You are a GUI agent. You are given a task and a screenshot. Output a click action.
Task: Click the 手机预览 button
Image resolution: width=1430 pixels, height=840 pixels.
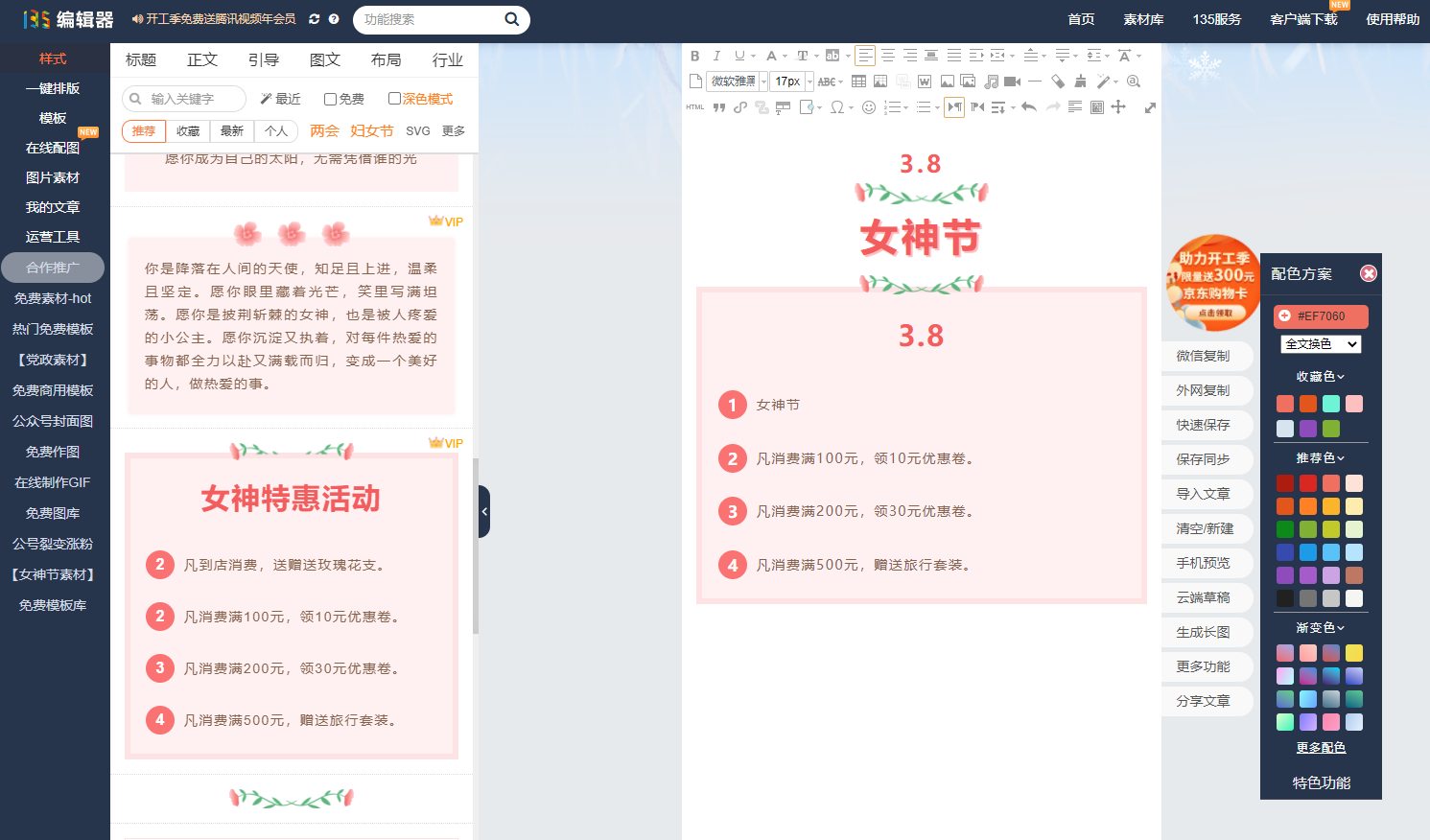(x=1203, y=563)
